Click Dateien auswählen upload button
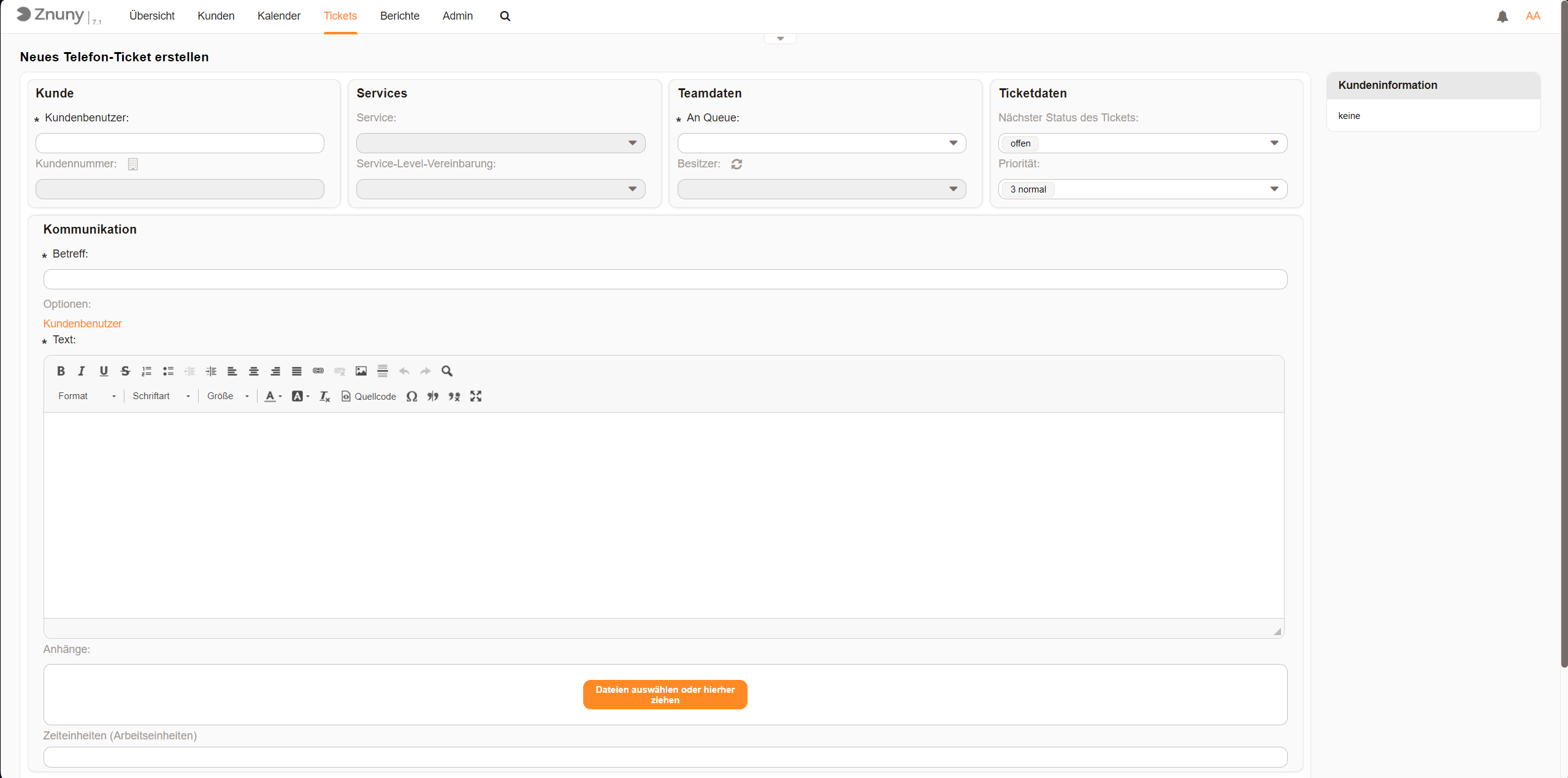The height and width of the screenshot is (778, 1568). (665, 695)
